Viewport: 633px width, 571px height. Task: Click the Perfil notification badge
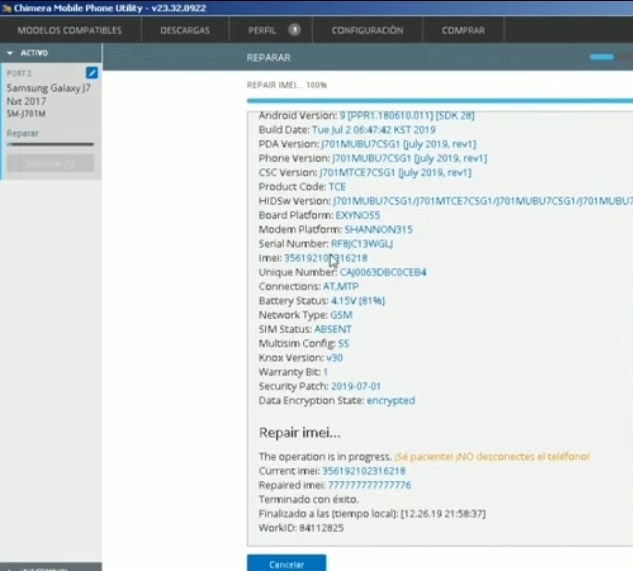pos(294,29)
